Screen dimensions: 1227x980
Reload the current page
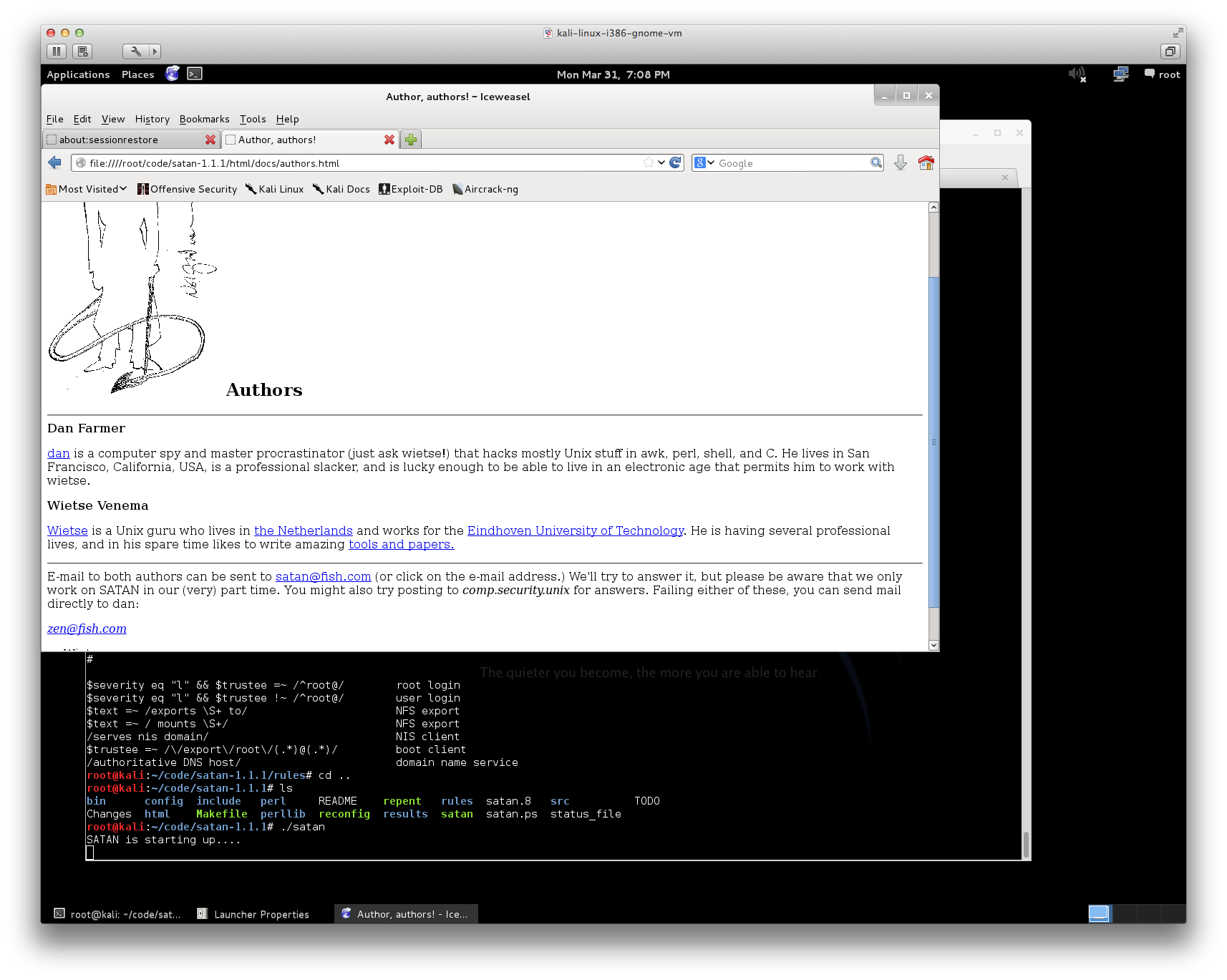[x=675, y=162]
